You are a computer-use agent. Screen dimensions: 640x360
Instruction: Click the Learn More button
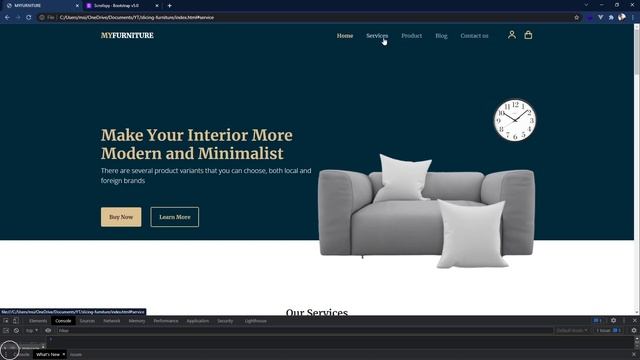[175, 217]
